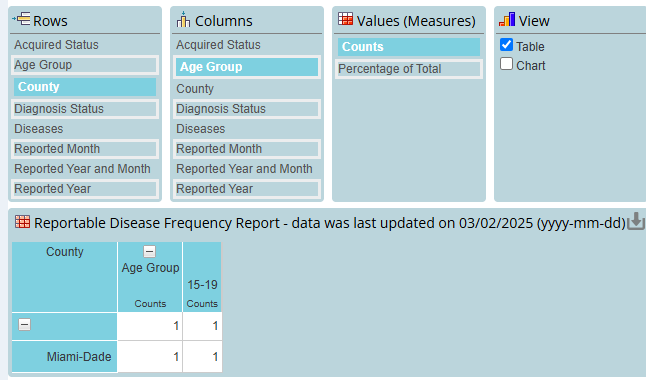Click the Columns panel icon

pos(183,19)
